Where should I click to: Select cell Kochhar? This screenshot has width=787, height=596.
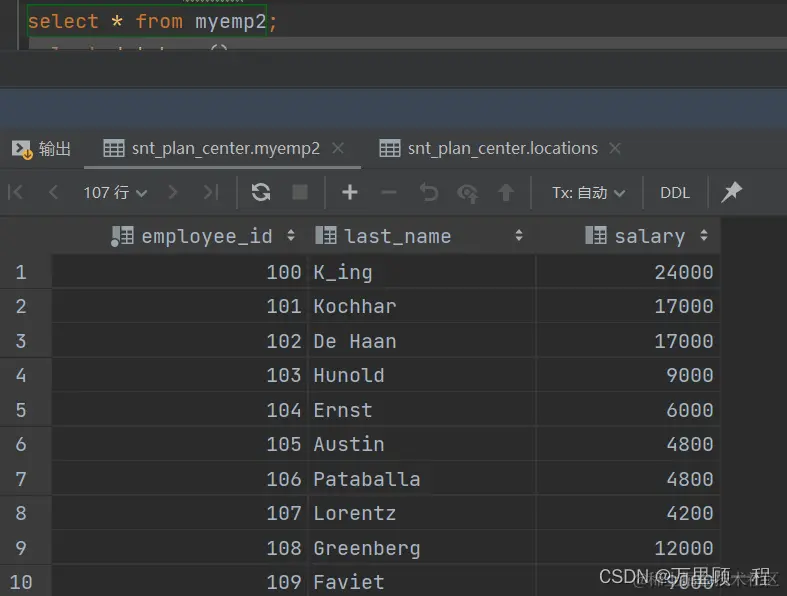tap(421, 306)
